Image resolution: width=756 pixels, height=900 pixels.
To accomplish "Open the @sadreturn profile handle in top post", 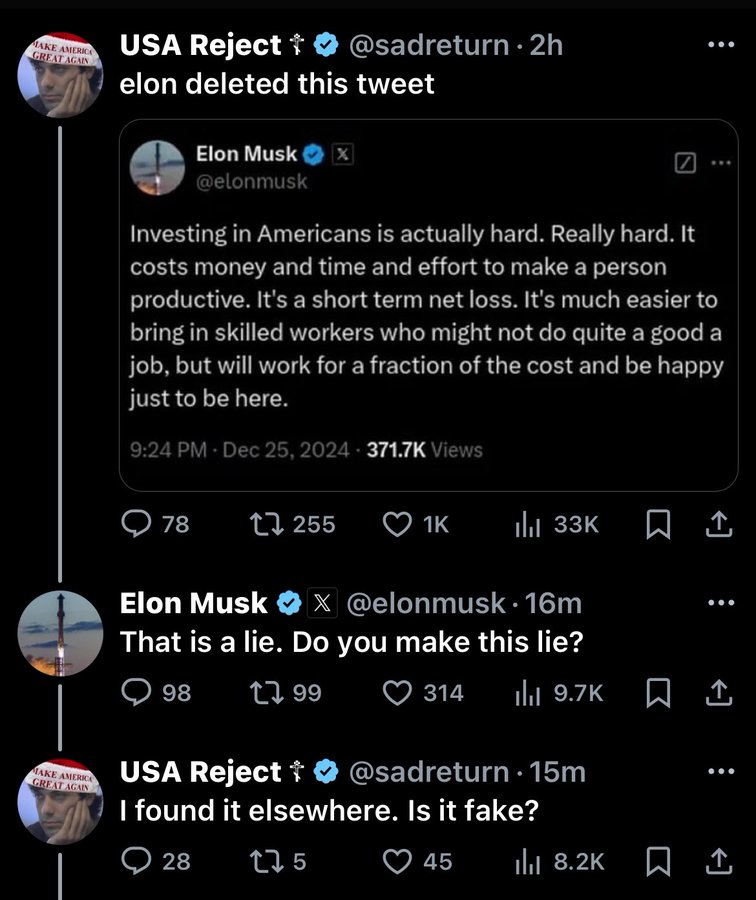I will click(428, 45).
